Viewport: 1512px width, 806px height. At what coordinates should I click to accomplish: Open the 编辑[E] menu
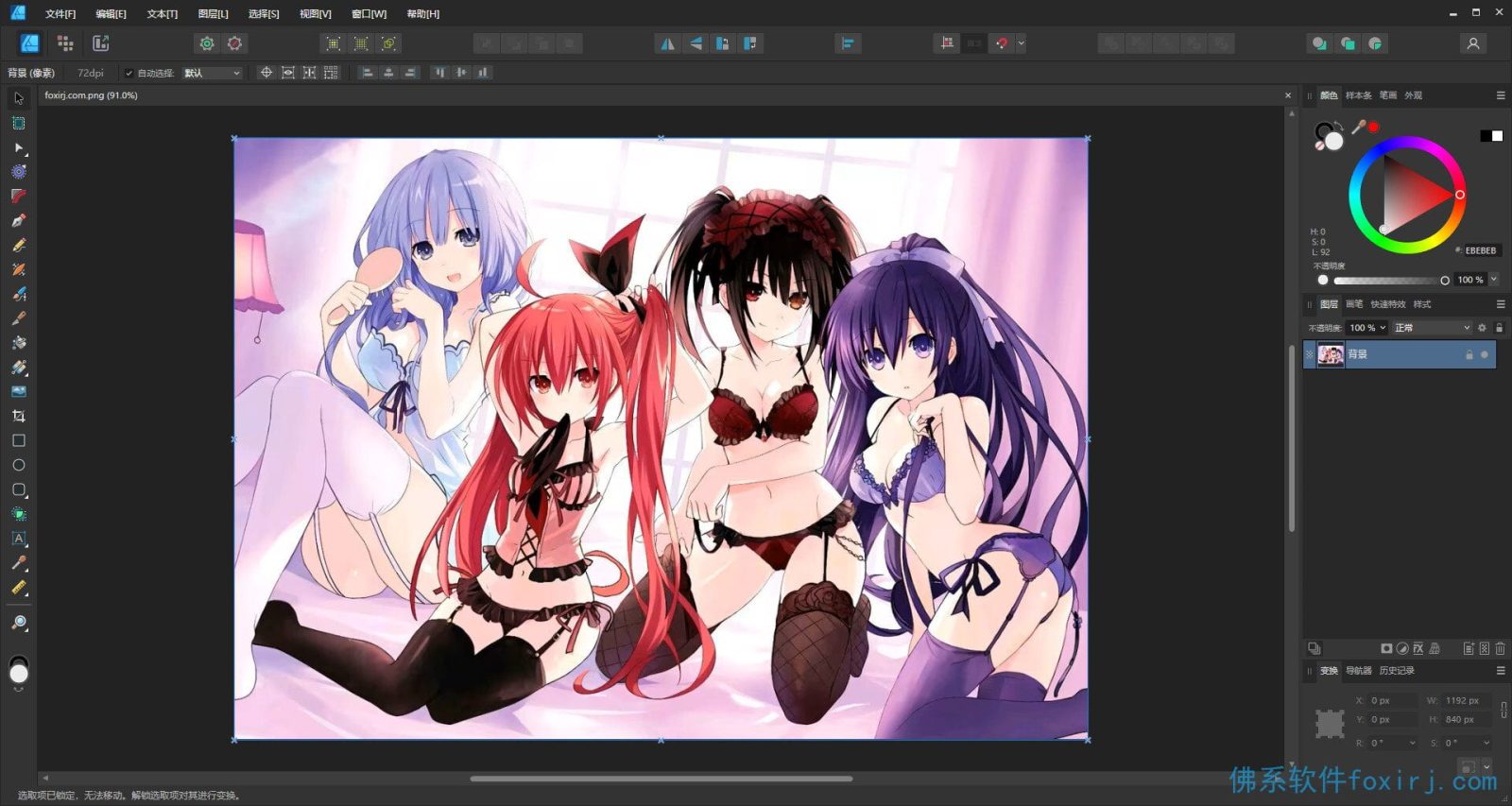click(x=111, y=14)
